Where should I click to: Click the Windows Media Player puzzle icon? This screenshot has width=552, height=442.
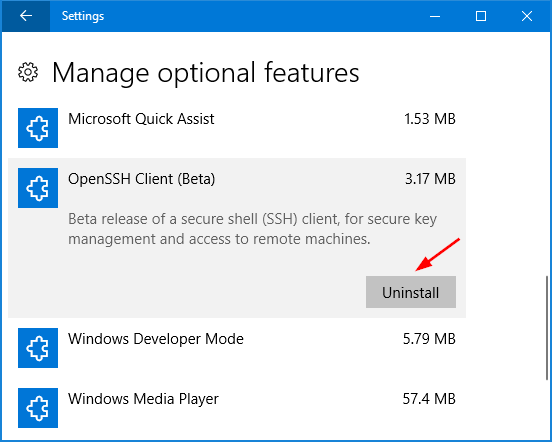click(x=38, y=408)
